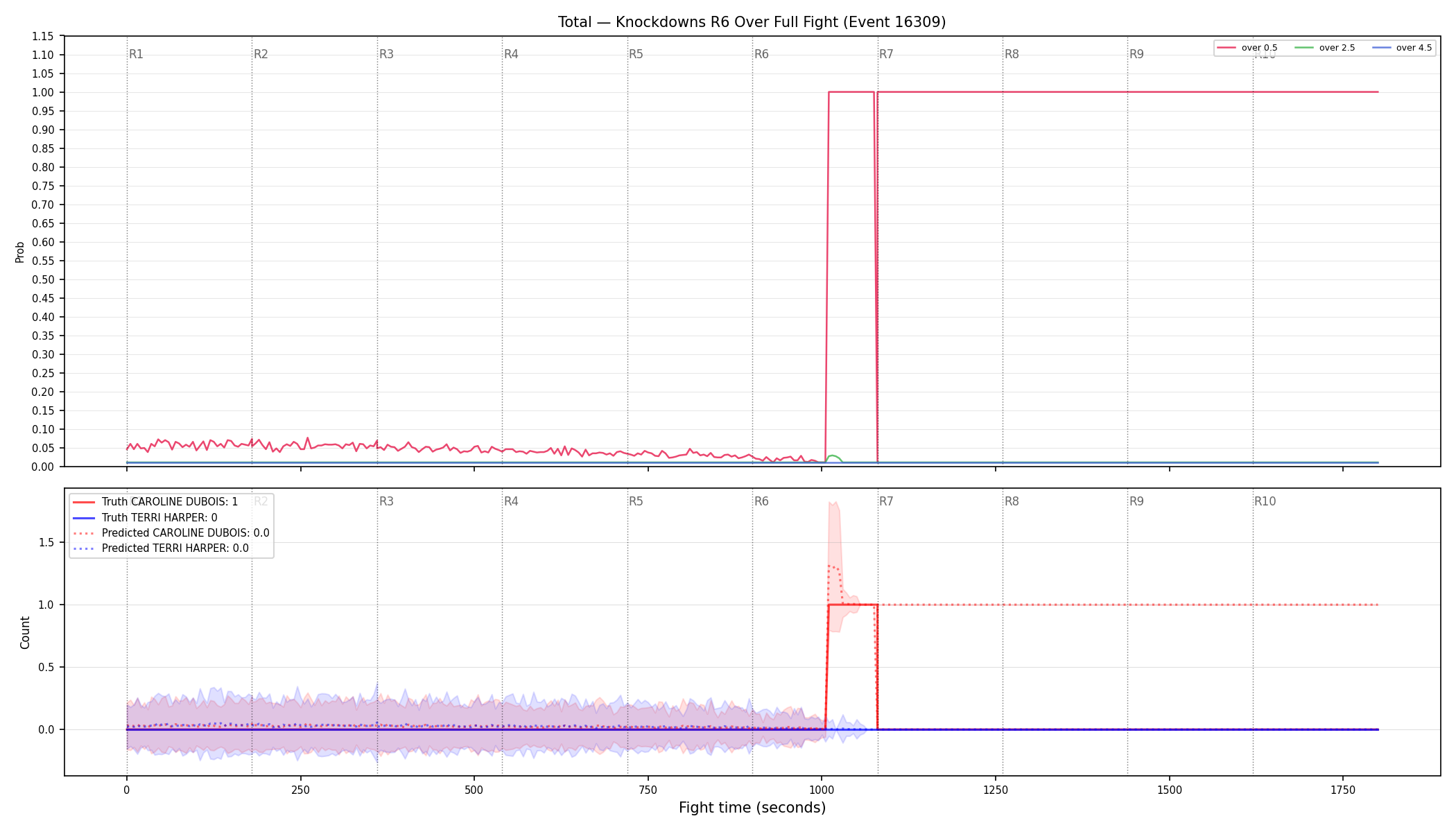The image size is (1456, 832).
Task: Click the "1.00" tick on the Prob axis
Action: click(x=43, y=93)
